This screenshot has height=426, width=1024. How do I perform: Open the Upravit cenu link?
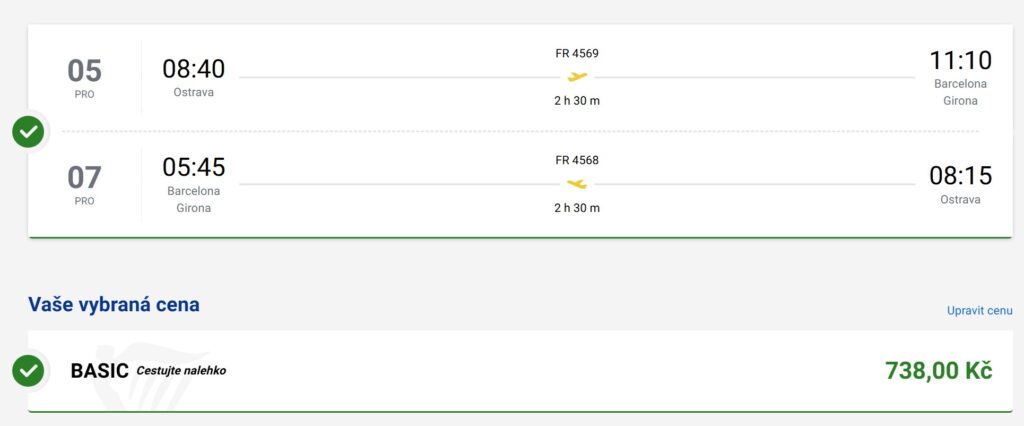click(979, 311)
